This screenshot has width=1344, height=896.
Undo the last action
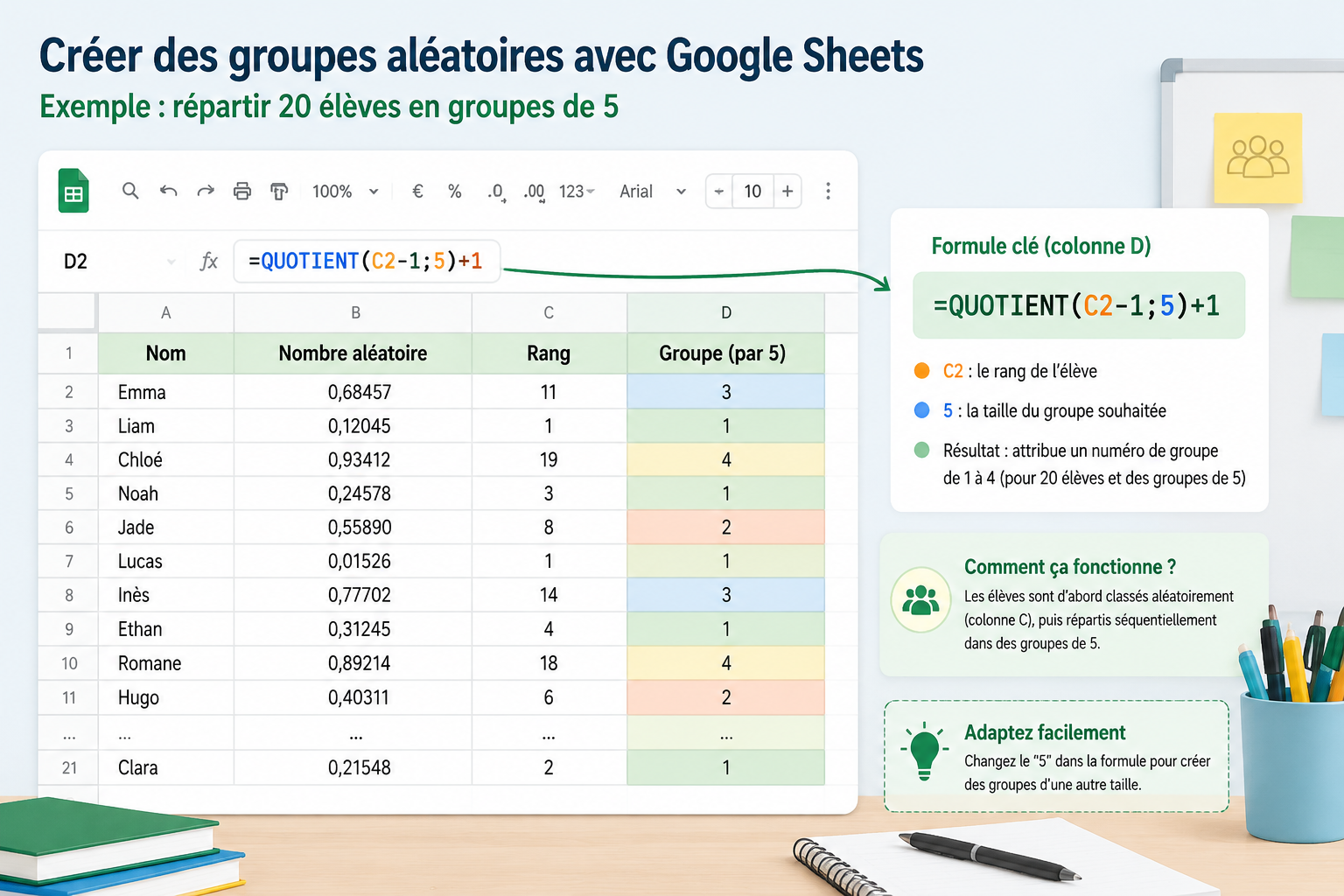[x=168, y=191]
